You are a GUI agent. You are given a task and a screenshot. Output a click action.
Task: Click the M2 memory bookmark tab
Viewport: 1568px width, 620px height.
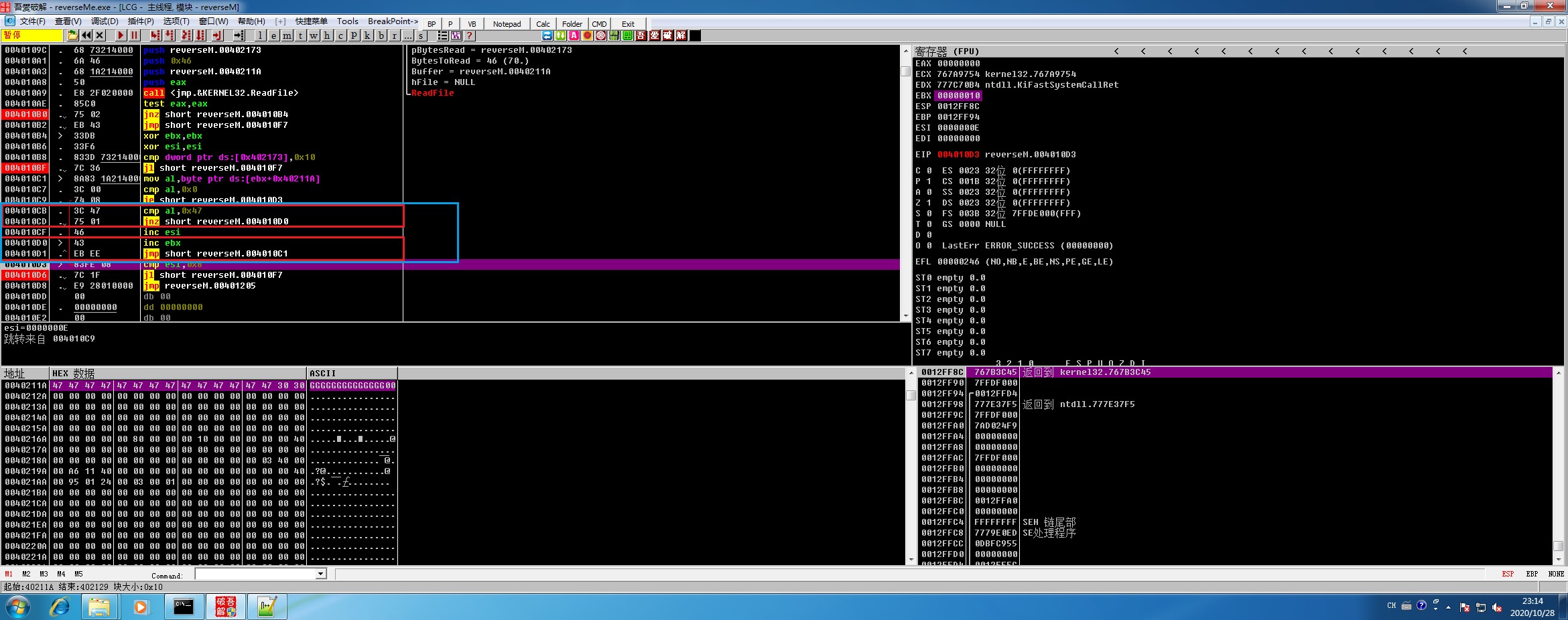[x=26, y=574]
